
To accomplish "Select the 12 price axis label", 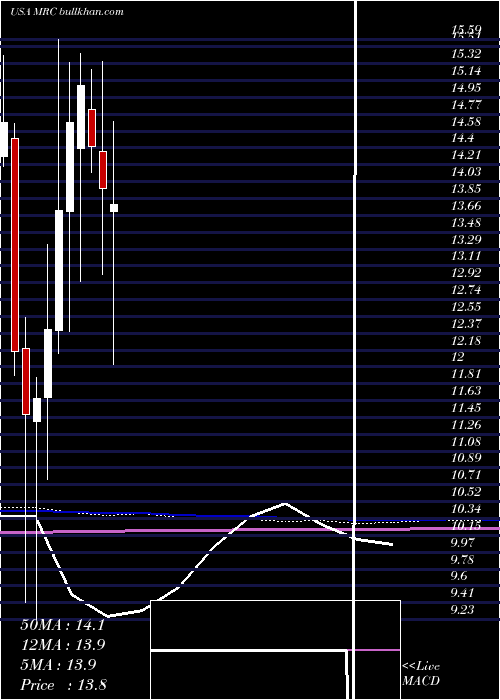I will tap(458, 357).
